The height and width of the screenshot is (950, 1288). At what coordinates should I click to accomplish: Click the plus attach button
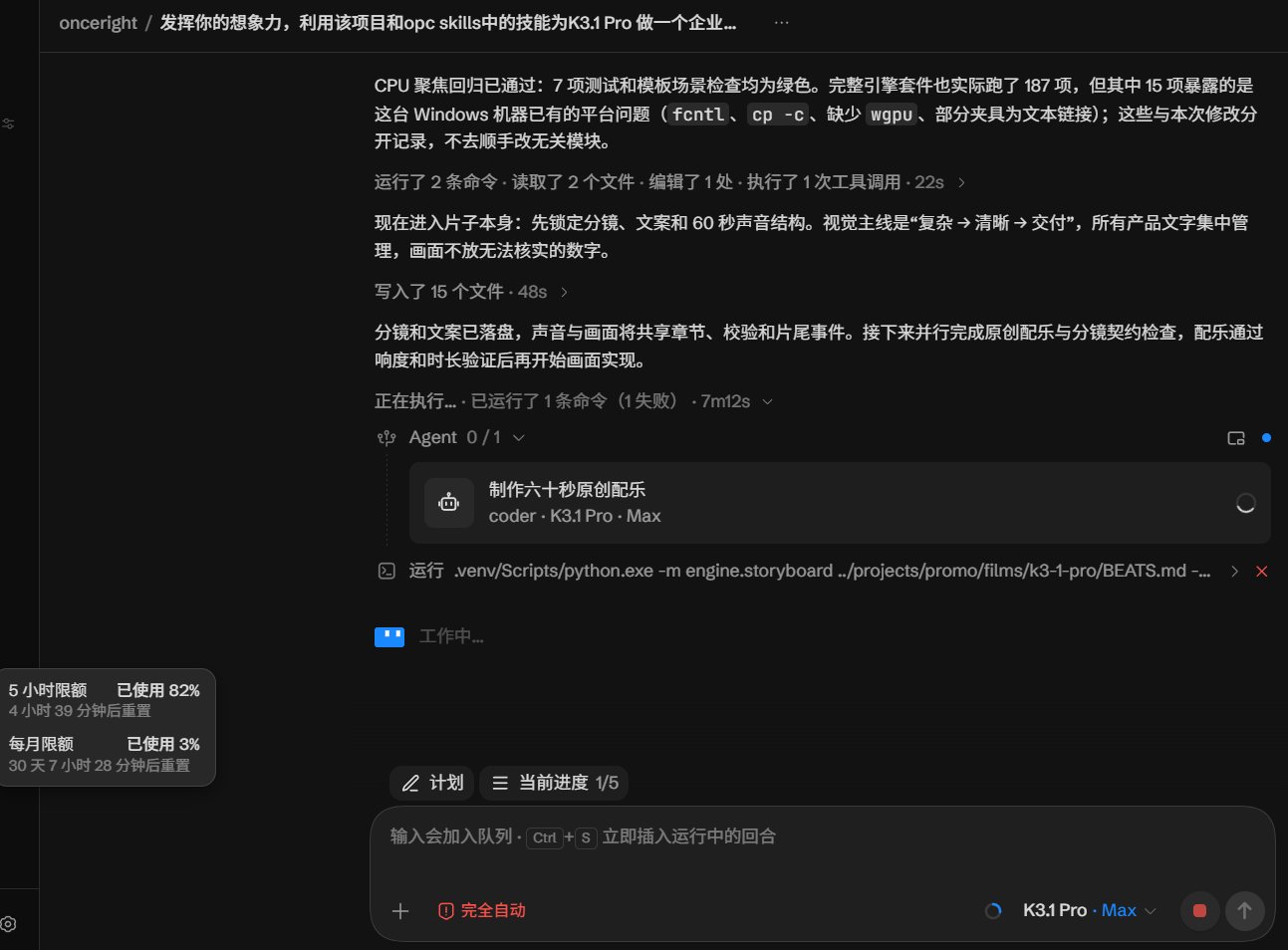[x=400, y=911]
